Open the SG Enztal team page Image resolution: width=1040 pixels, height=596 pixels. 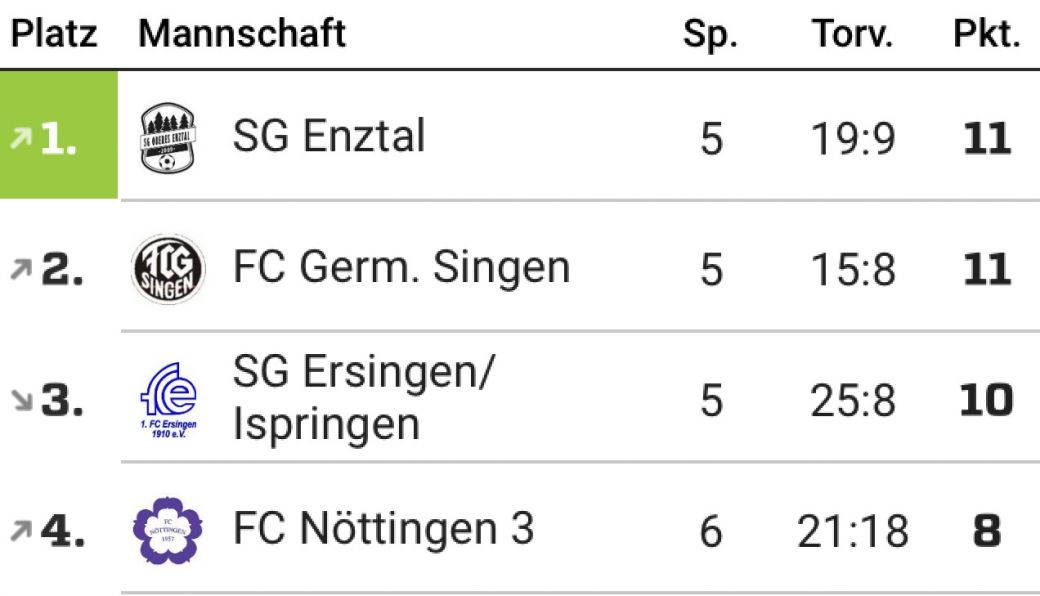coord(329,136)
